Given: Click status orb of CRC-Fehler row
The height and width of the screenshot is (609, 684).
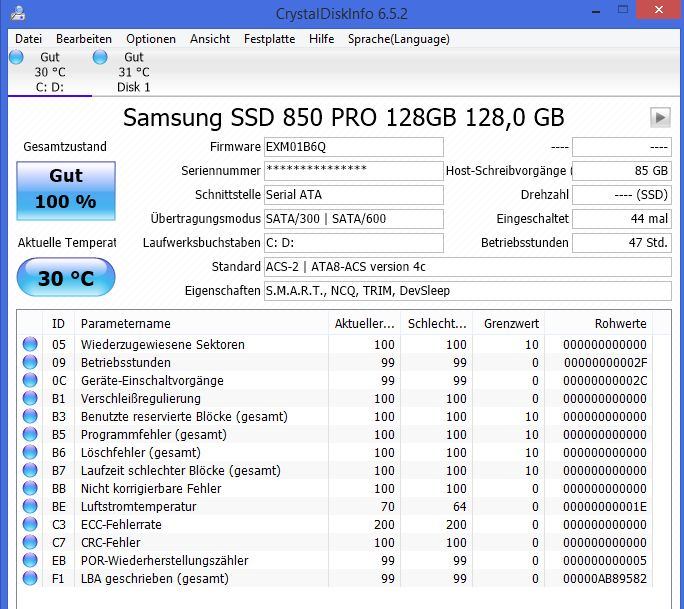Looking at the screenshot, I should pos(30,542).
